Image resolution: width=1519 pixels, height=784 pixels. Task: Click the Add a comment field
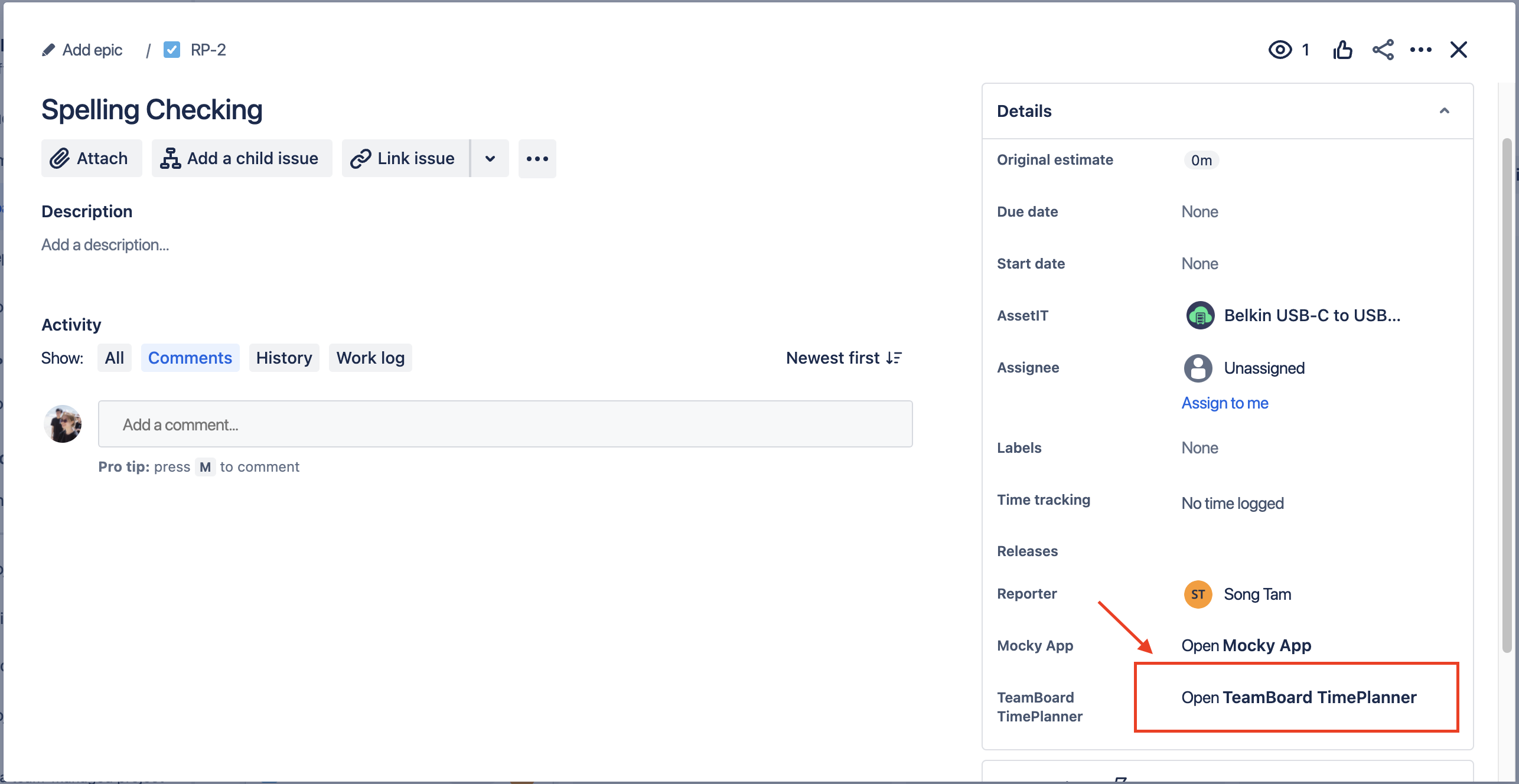click(x=506, y=424)
